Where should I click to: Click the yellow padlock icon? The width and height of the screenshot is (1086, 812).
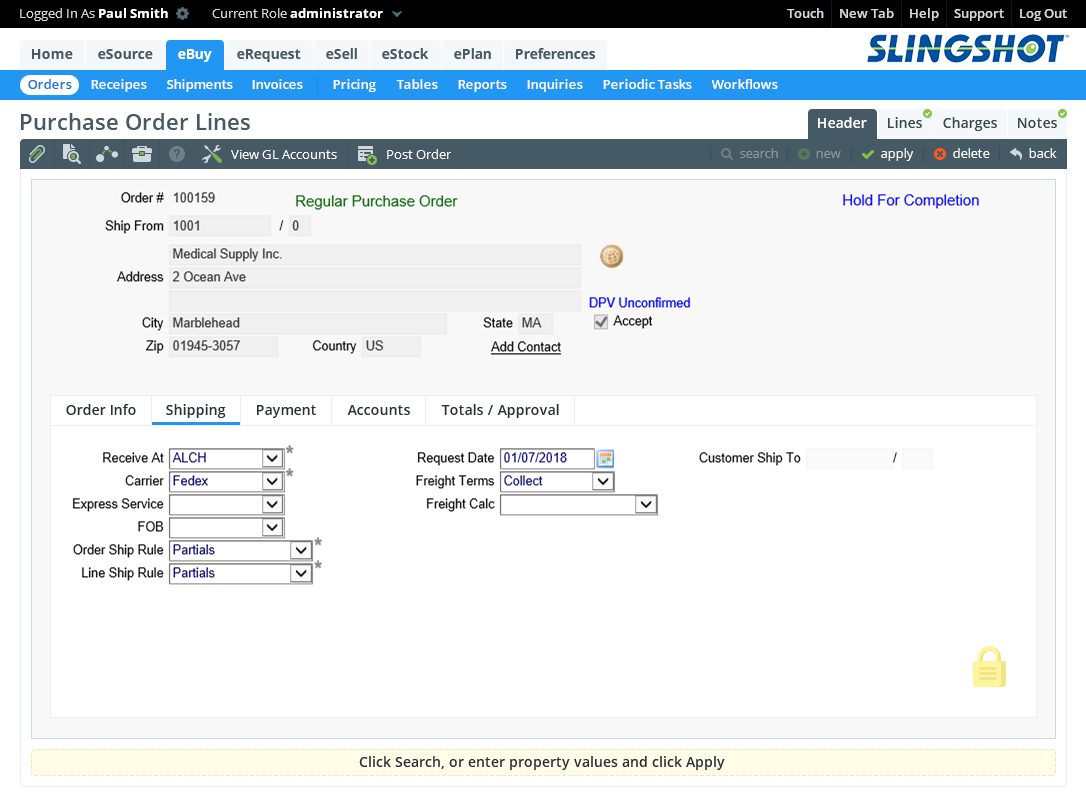[989, 668]
